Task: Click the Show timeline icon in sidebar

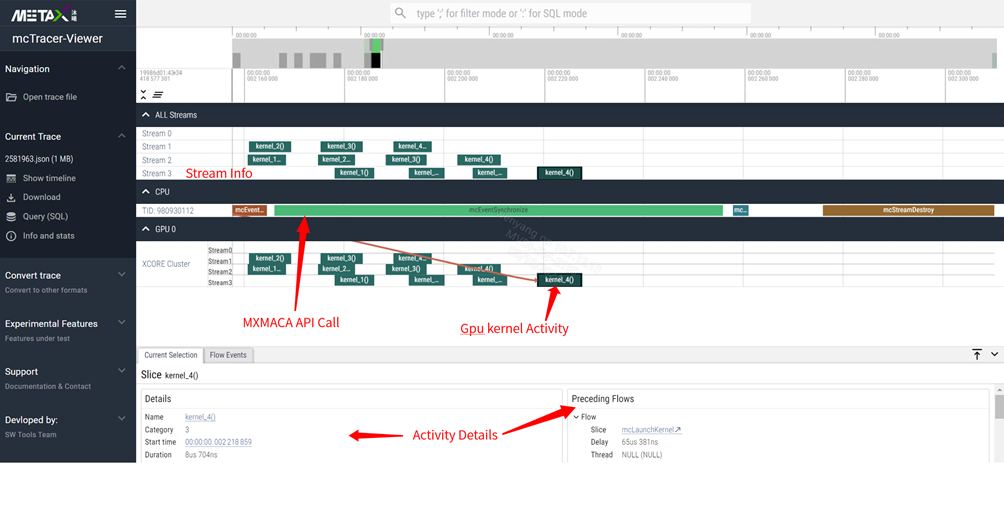Action: pos(12,178)
